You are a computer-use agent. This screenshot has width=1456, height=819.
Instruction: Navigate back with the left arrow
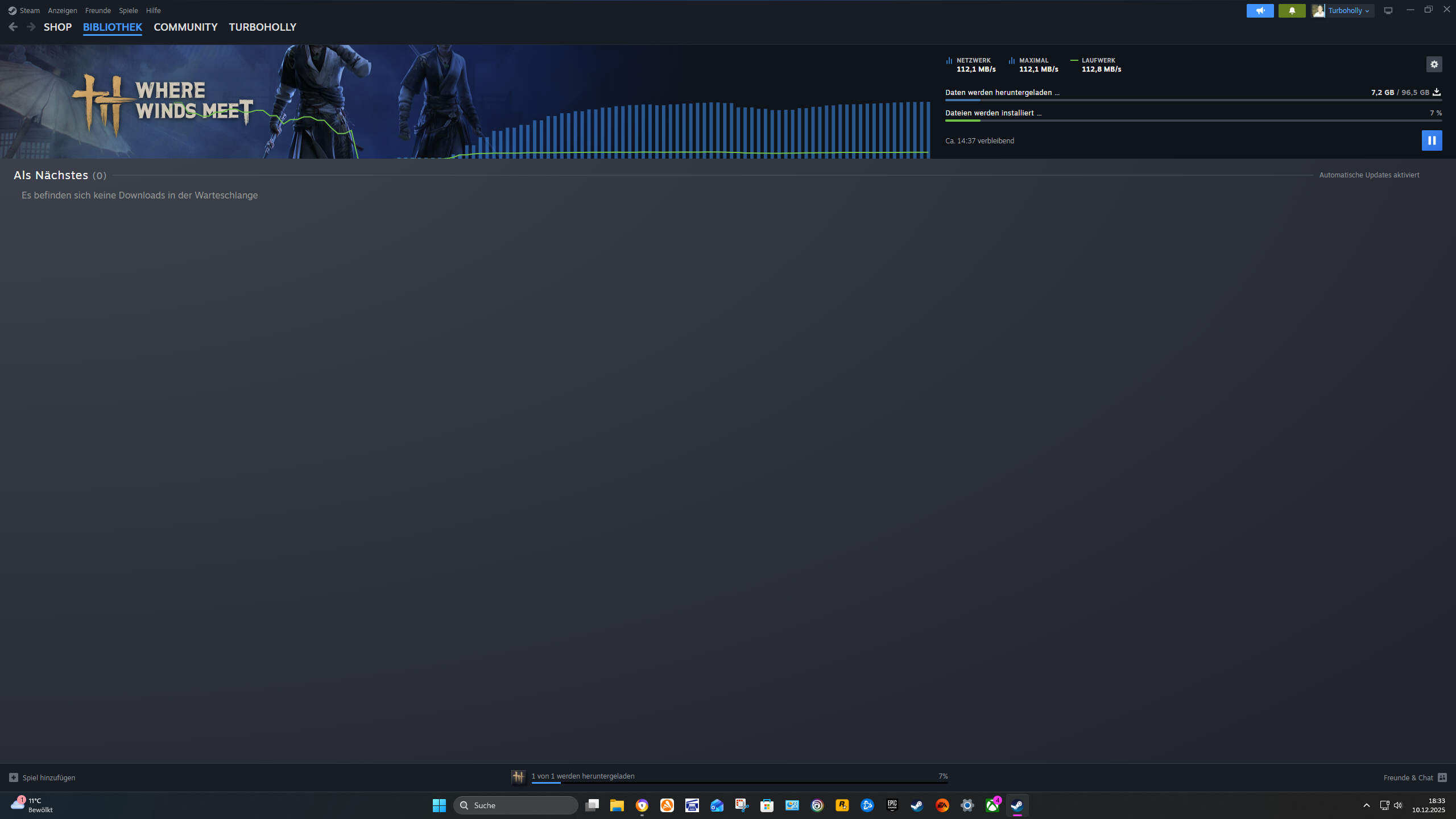(x=13, y=26)
